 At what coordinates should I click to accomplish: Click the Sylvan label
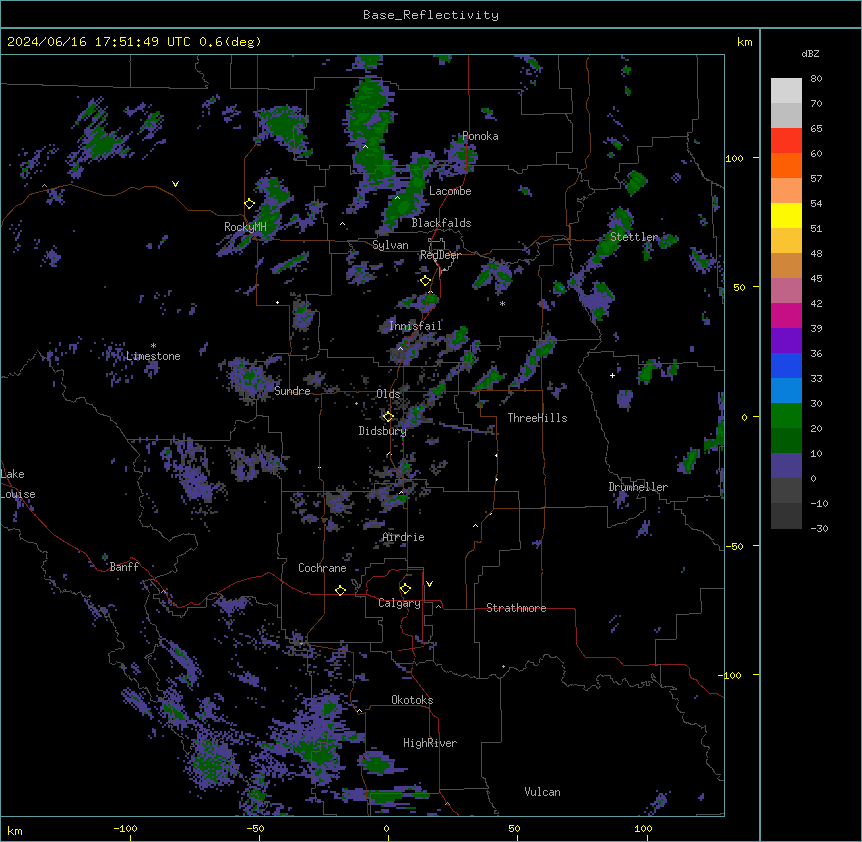tap(390, 245)
